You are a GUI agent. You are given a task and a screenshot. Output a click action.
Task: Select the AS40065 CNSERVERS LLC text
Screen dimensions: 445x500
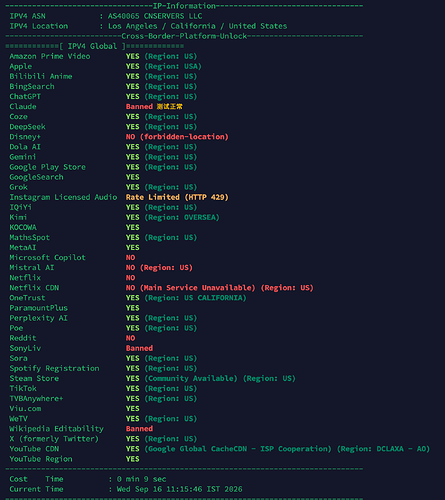coord(155,16)
